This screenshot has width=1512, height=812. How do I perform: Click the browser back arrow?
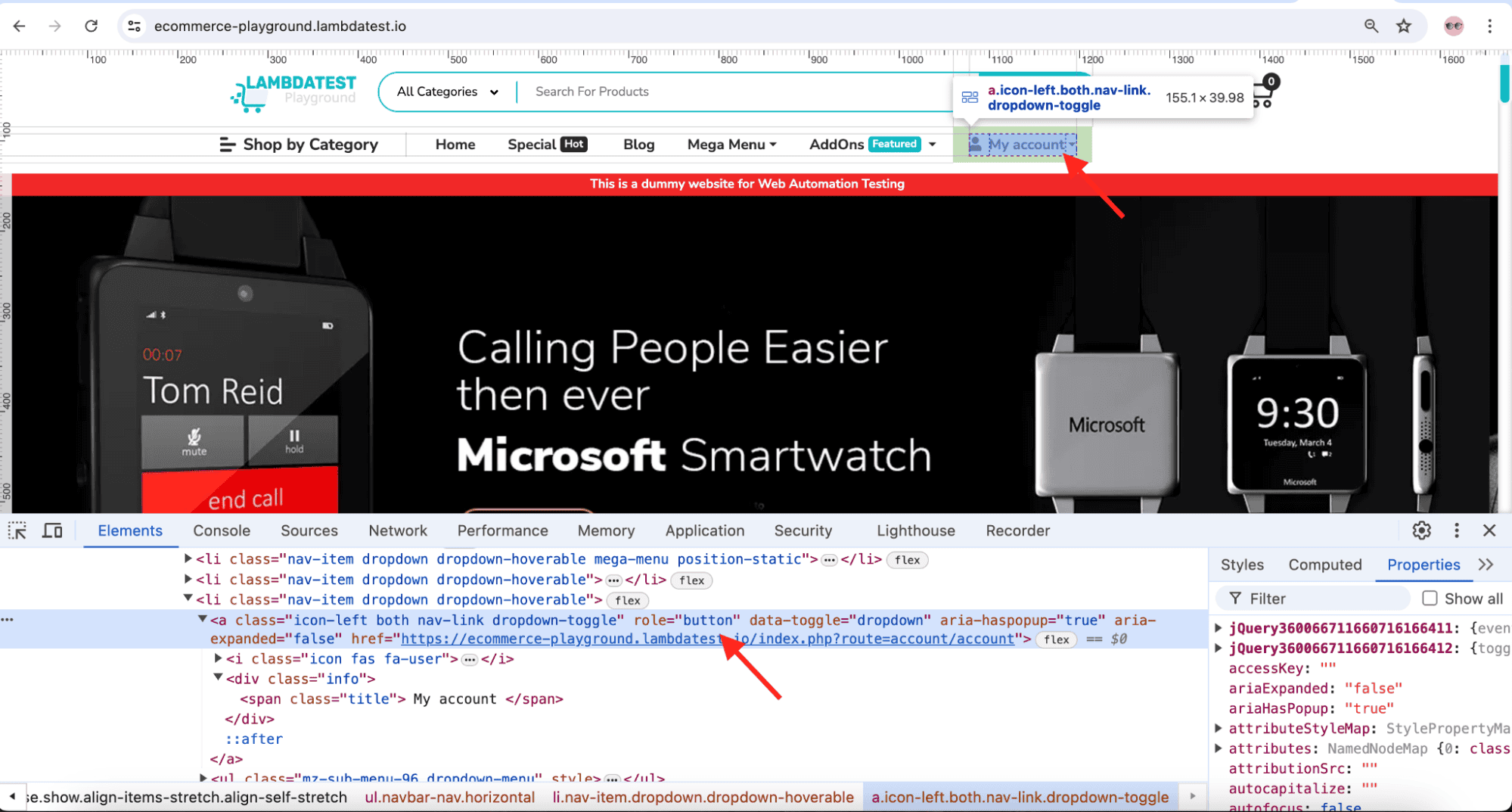tap(20, 26)
